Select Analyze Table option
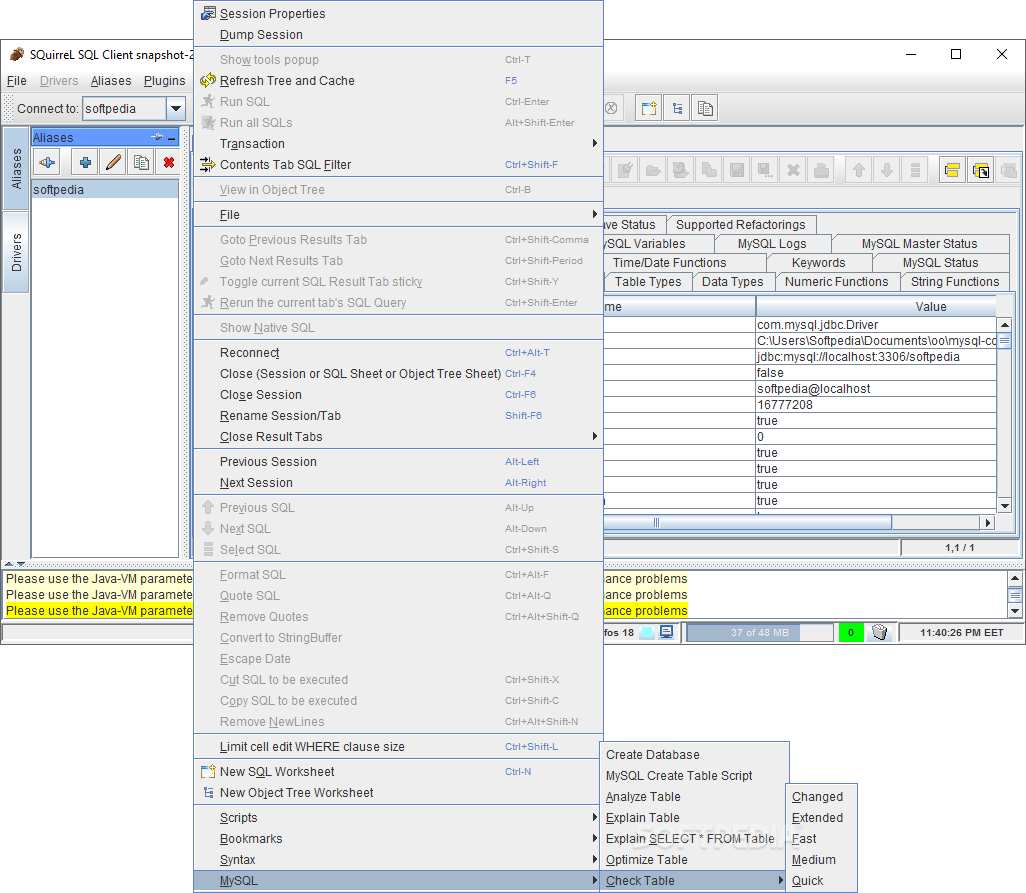 tap(694, 797)
